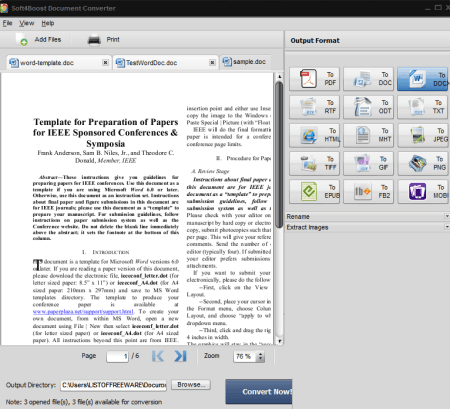This screenshot has height=409, width=450.
Task: Select To GIF output format
Action: click(x=368, y=163)
